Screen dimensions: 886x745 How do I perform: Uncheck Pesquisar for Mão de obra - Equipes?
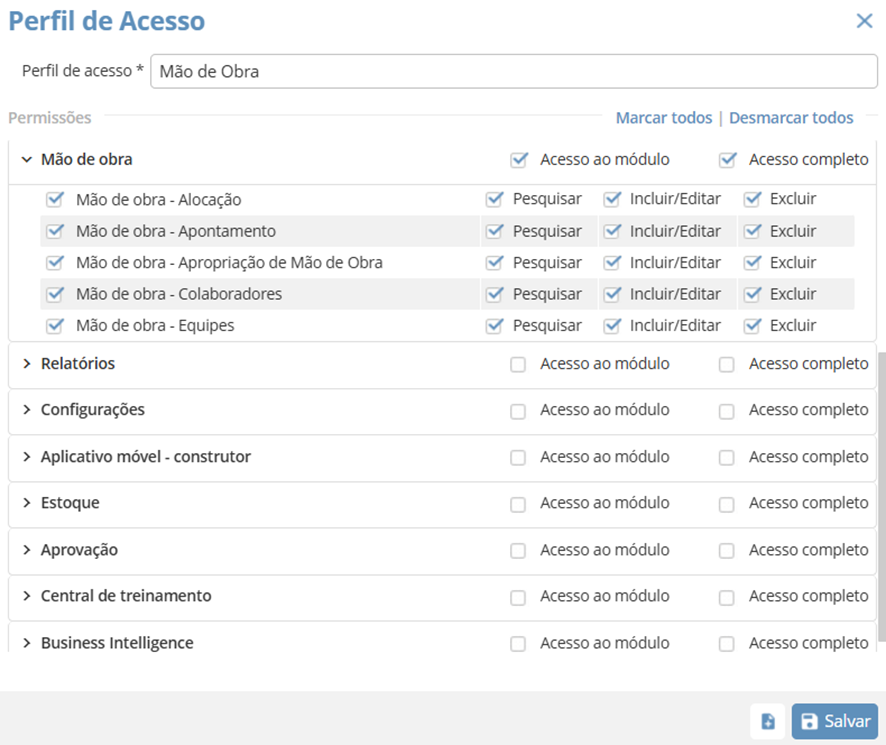494,326
